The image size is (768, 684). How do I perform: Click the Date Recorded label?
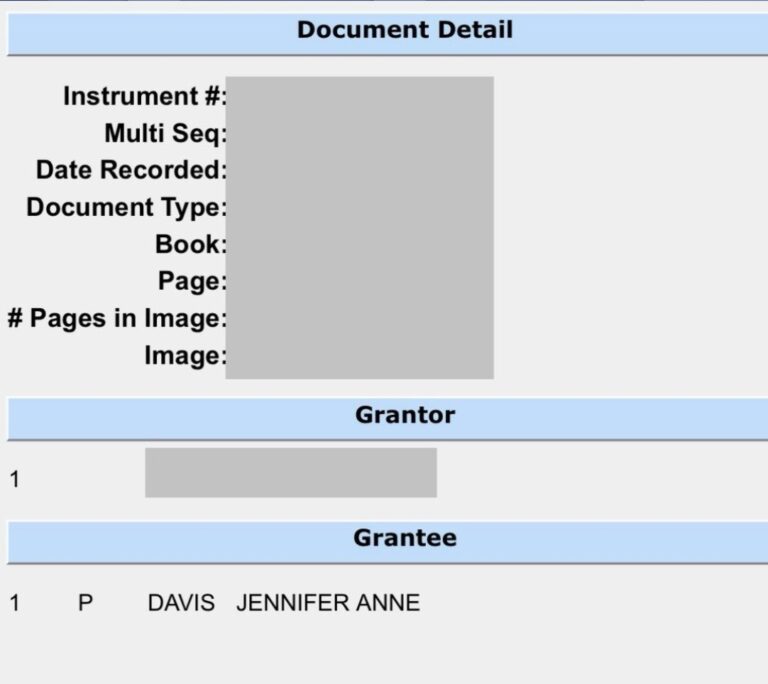pos(131,170)
